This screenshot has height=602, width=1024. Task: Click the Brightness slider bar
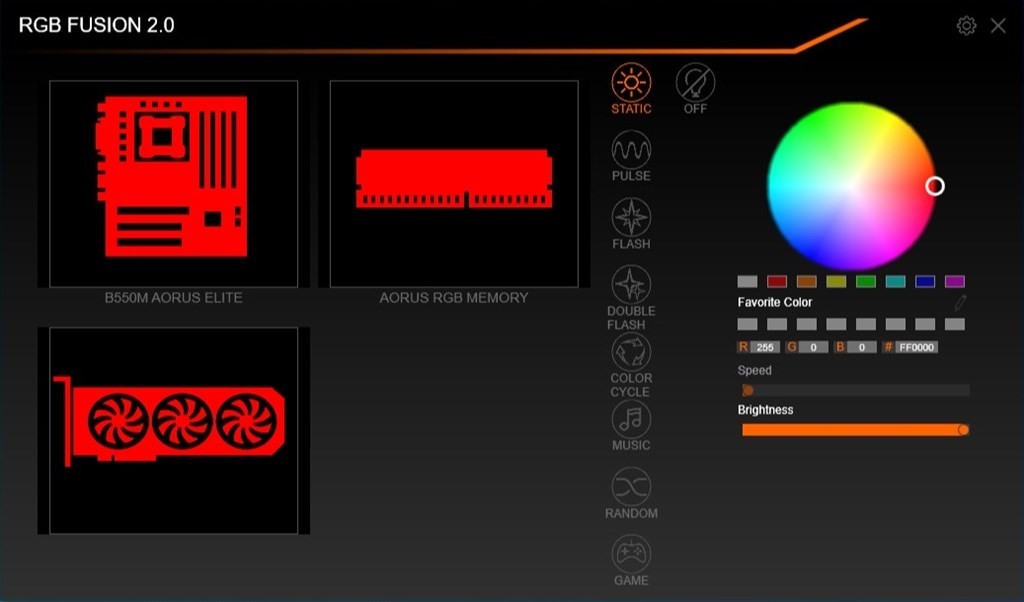[x=856, y=430]
